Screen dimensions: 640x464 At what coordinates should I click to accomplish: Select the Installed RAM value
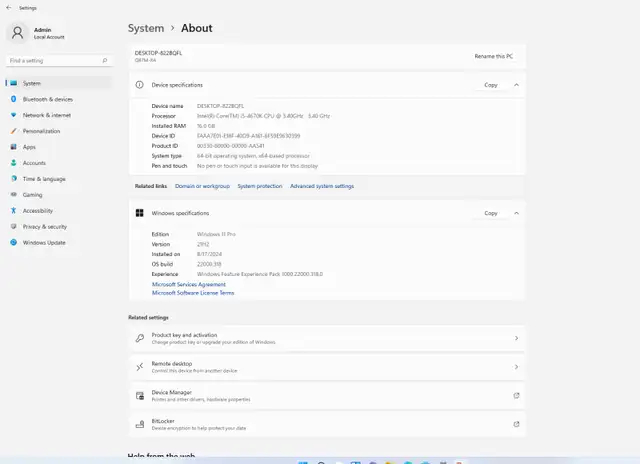pyautogui.click(x=206, y=126)
